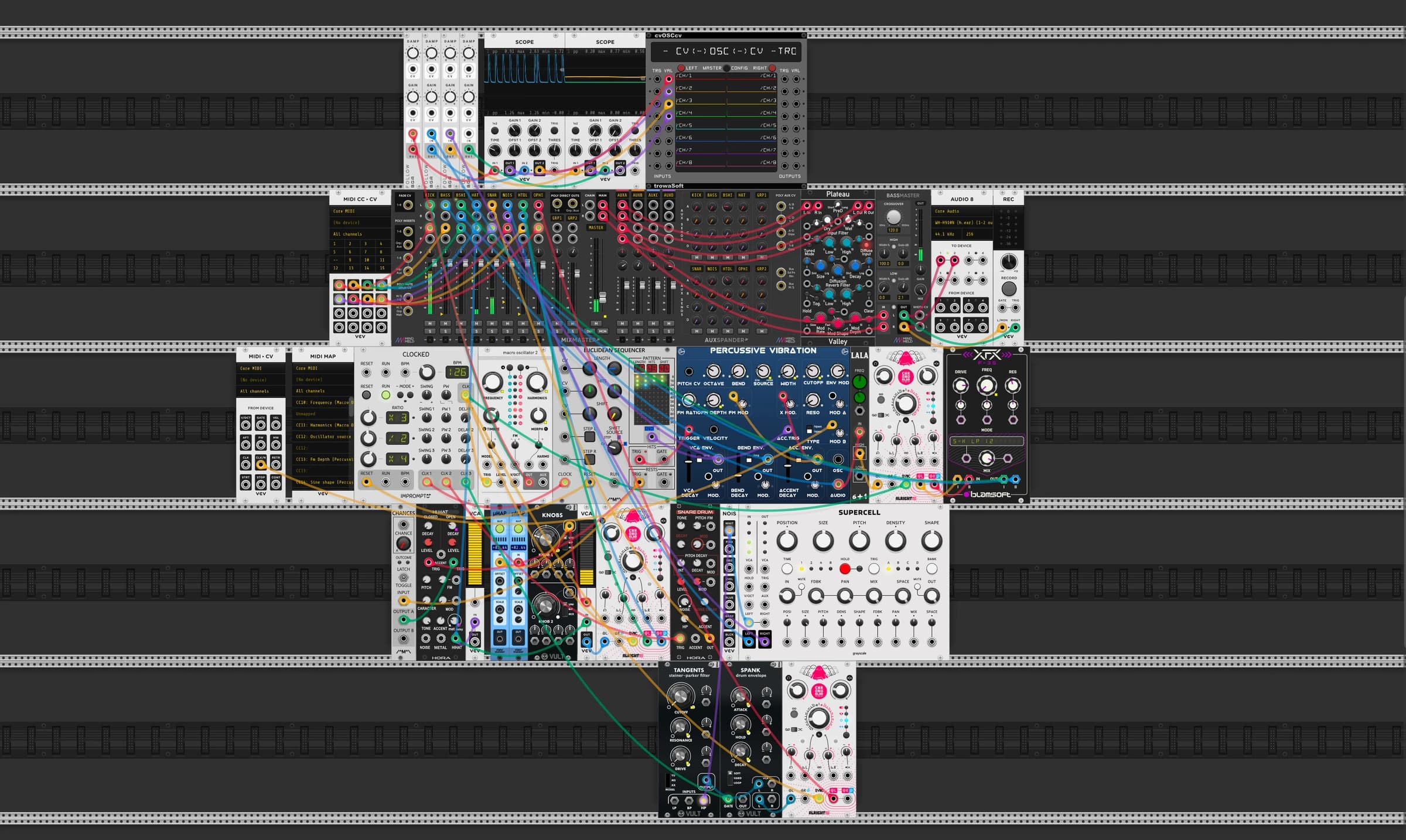1406x840 pixels.
Task: Click the ATTACK knob on Spank
Action: (x=740, y=696)
